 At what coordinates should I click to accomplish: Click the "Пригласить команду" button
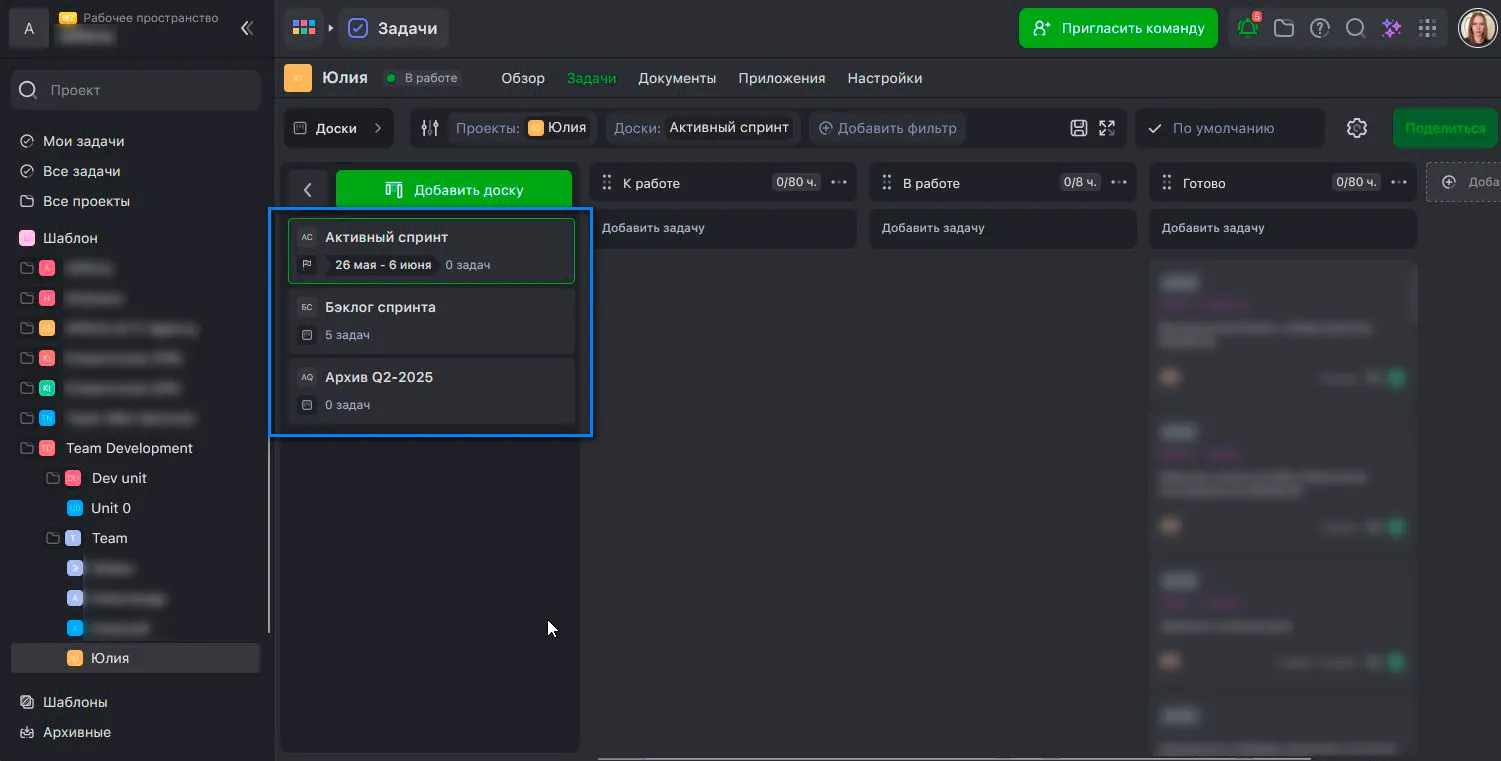(1117, 28)
